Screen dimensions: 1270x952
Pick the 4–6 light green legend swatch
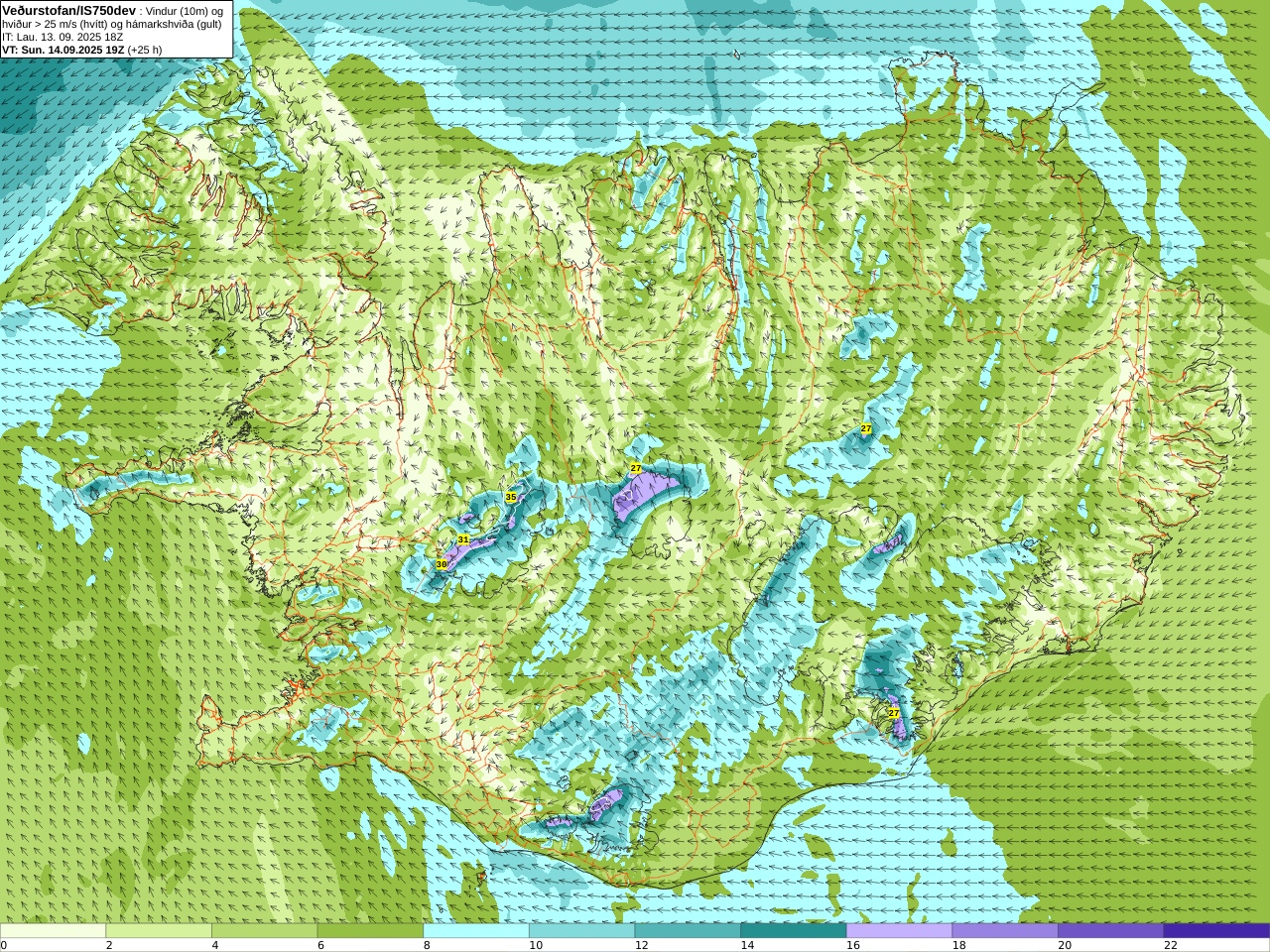[264, 931]
